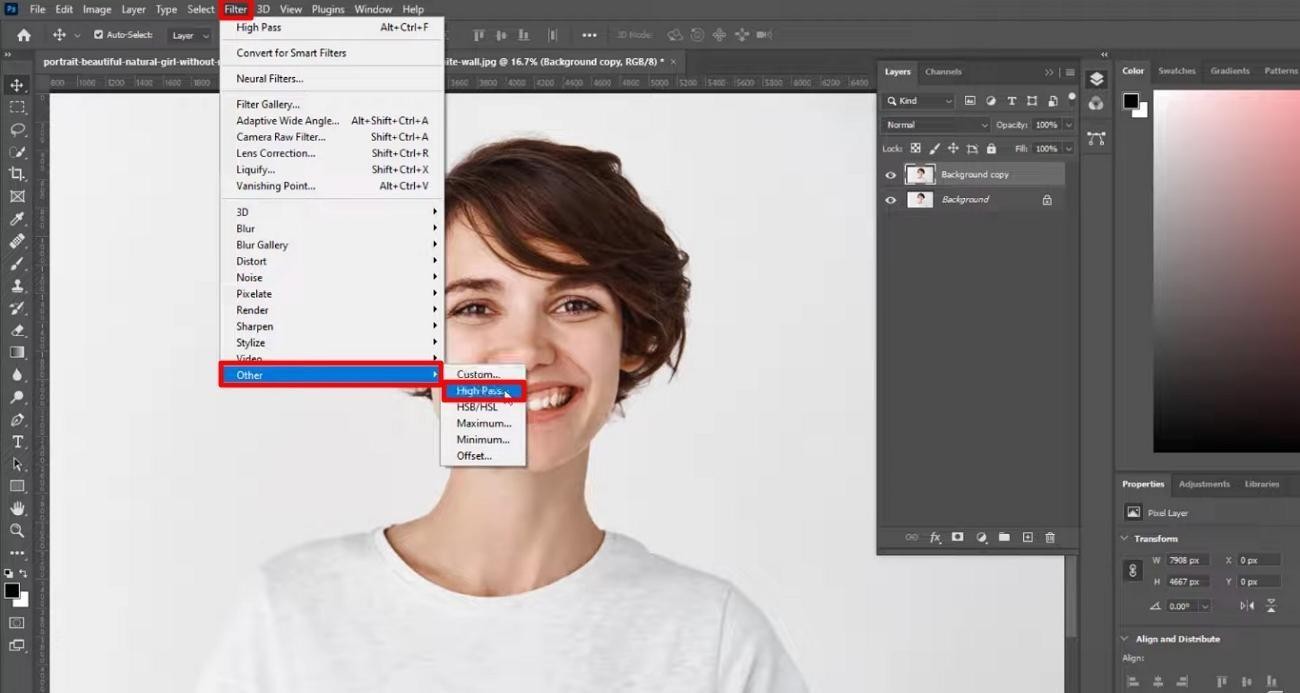
Task: Add layer style with fx icon
Action: (935, 538)
